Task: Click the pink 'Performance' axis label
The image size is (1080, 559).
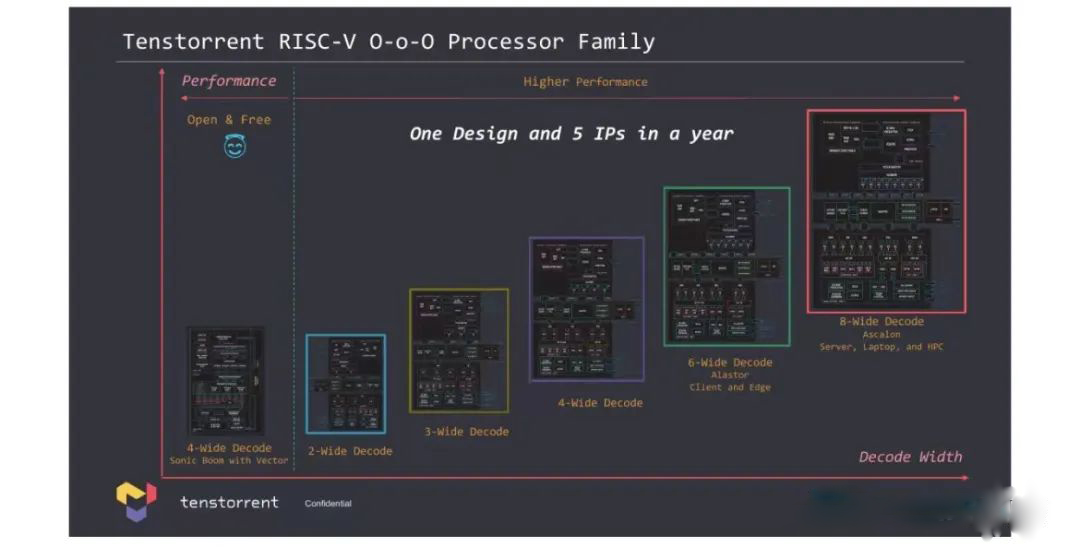Action: tap(229, 81)
